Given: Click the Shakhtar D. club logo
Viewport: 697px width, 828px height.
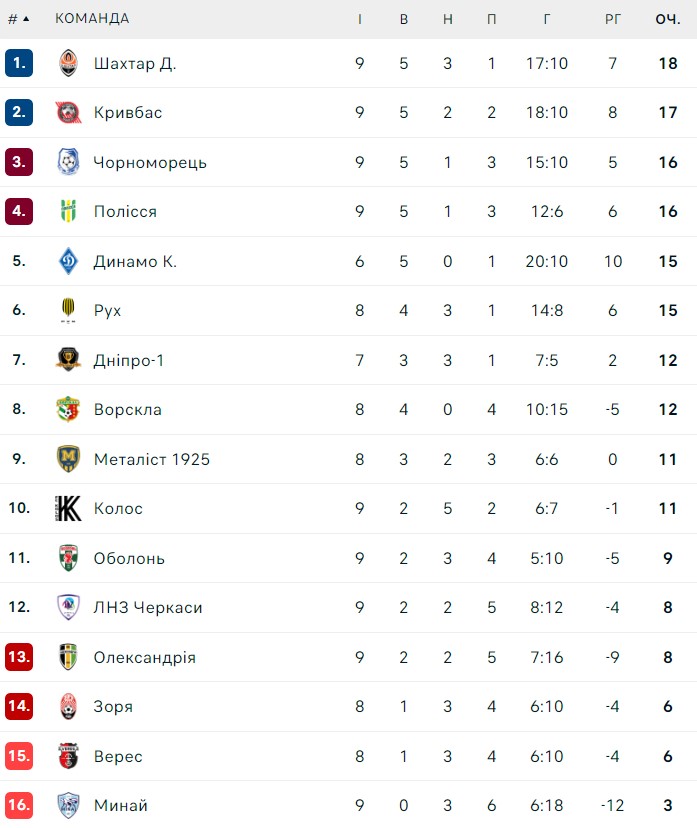Looking at the screenshot, I should click(x=68, y=63).
